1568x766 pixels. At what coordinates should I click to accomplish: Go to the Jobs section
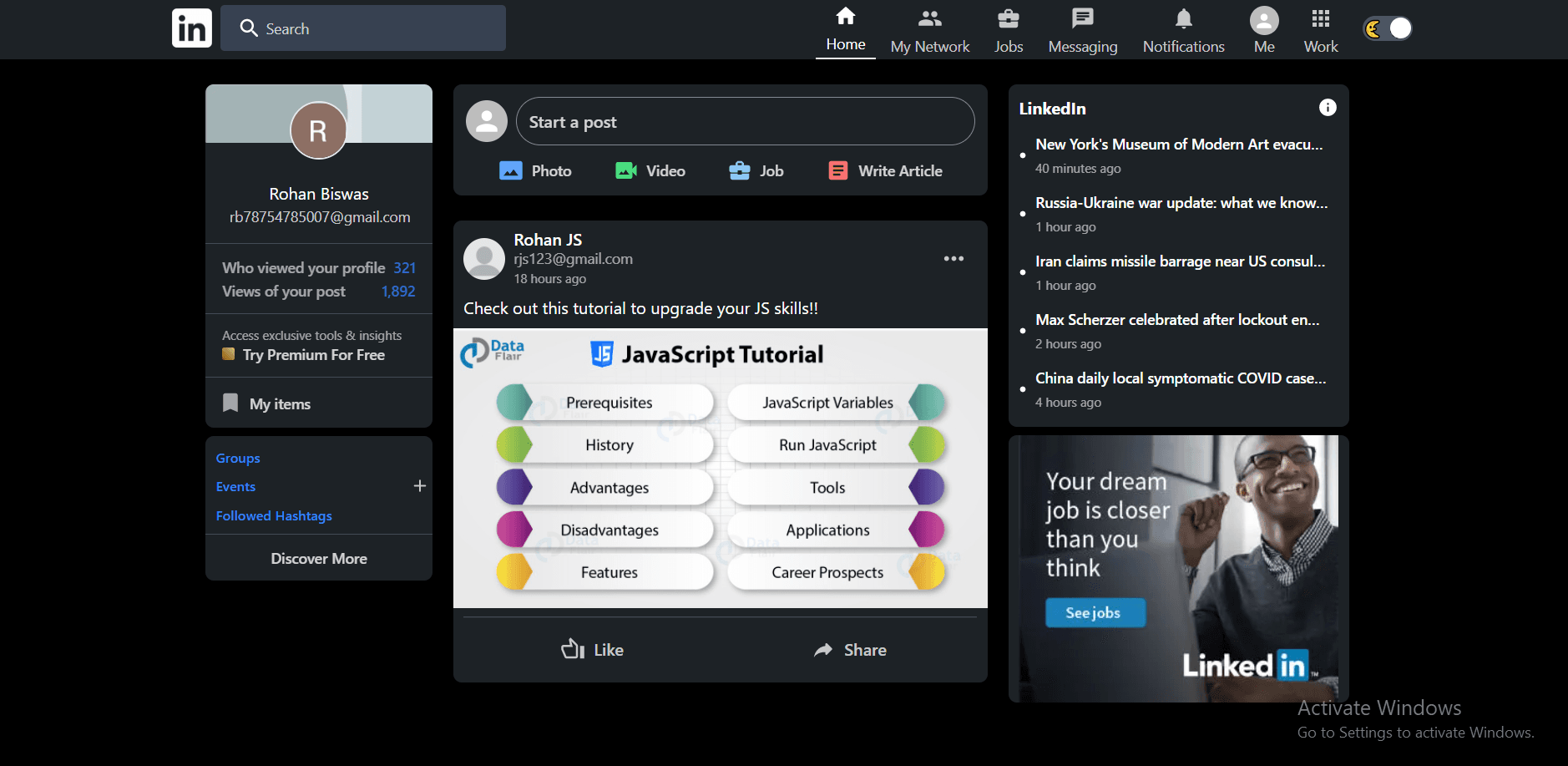click(1009, 31)
